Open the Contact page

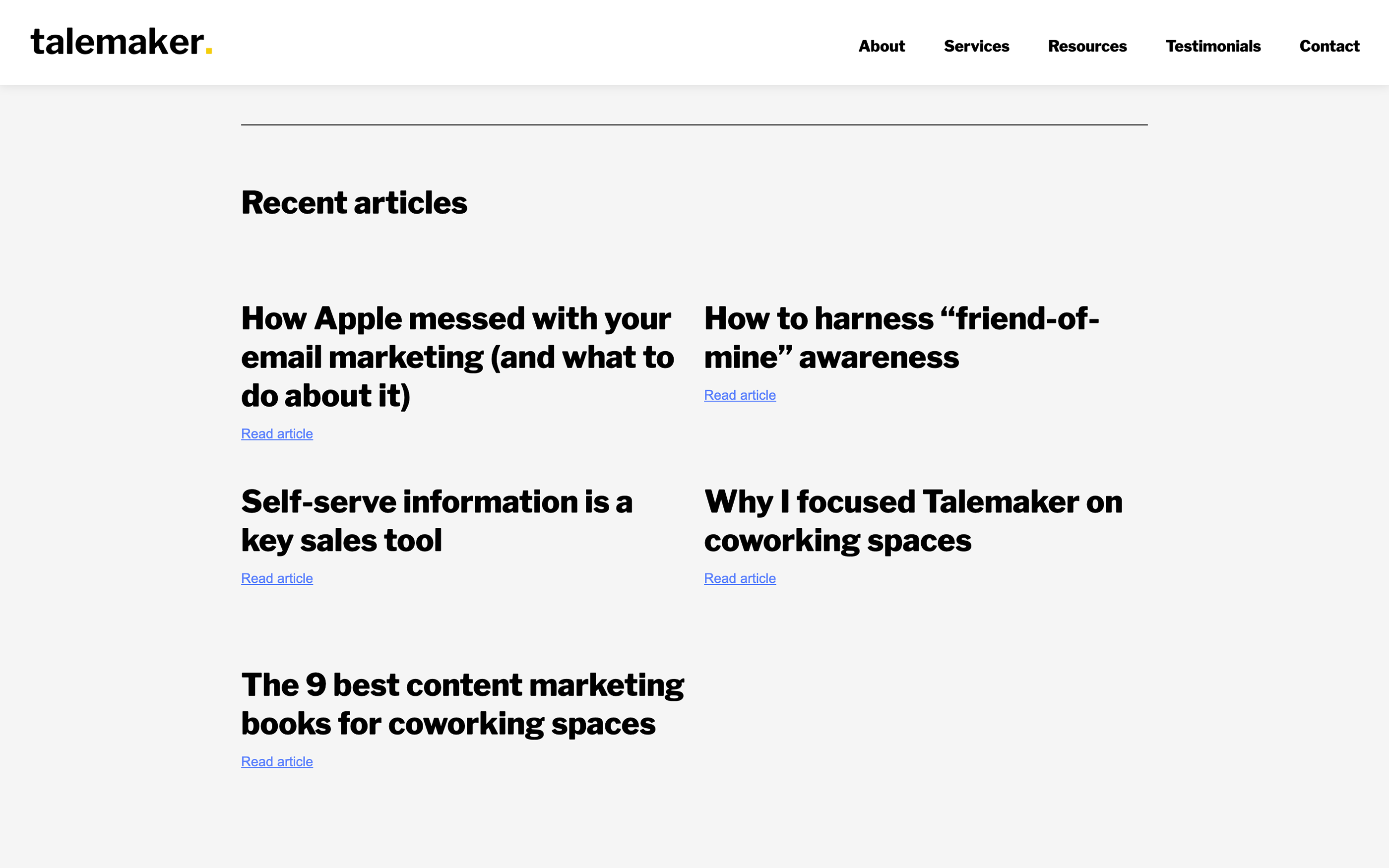[x=1329, y=46]
